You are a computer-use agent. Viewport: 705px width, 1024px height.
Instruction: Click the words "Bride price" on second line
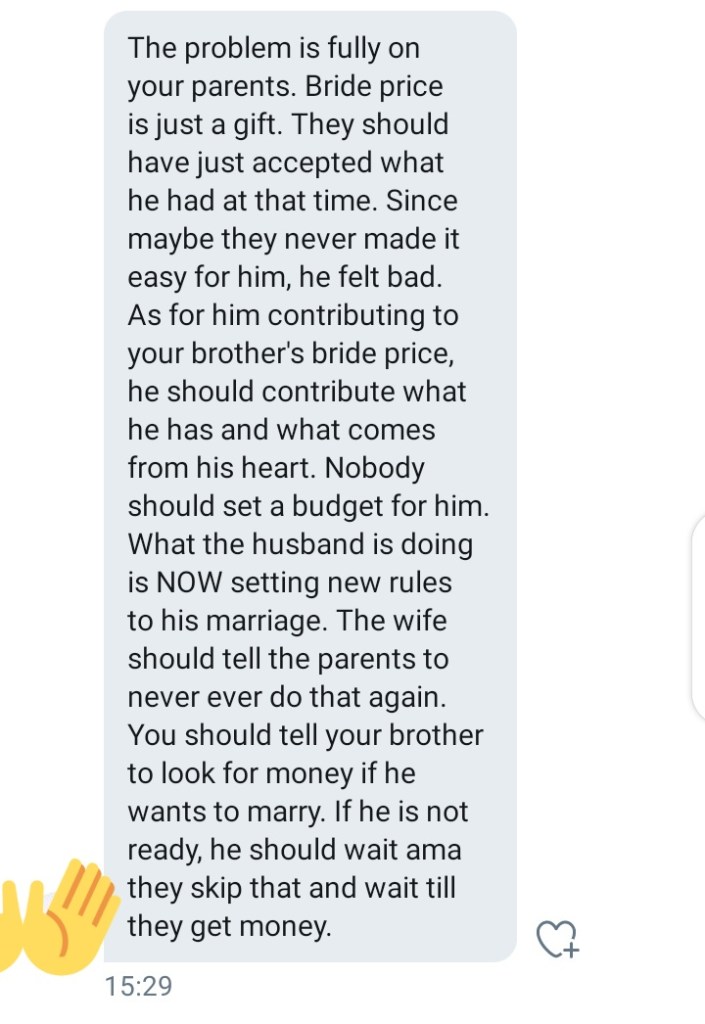click(374, 86)
